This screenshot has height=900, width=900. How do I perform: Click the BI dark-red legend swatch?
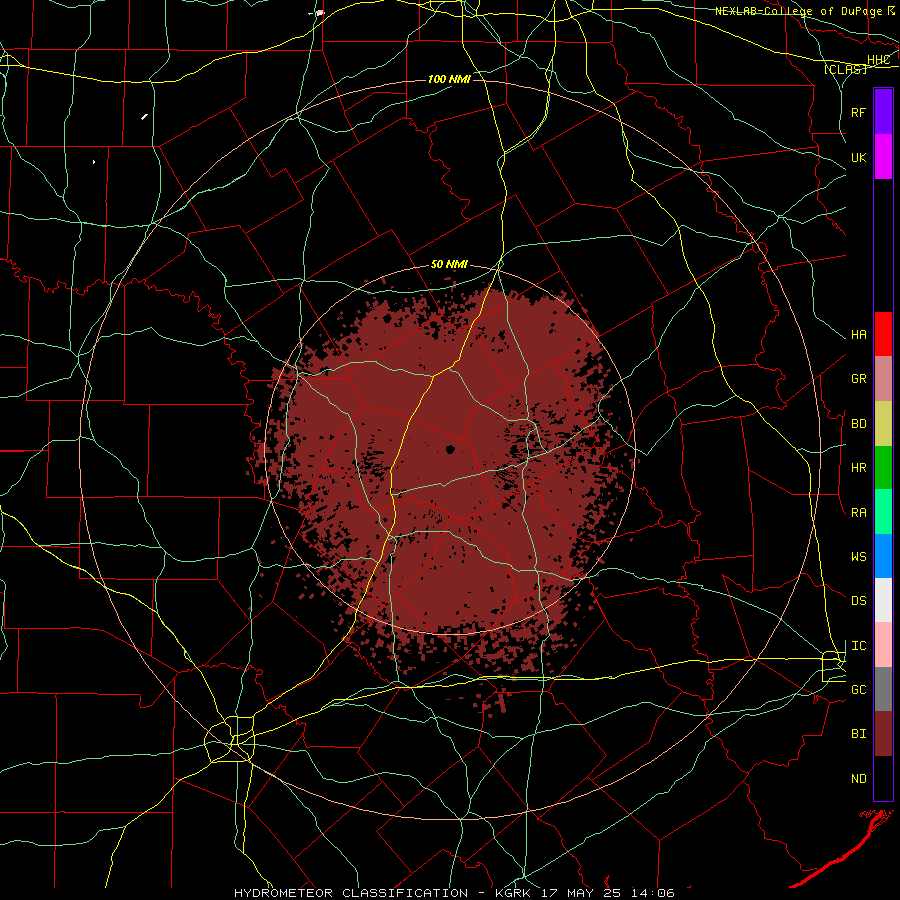click(x=883, y=734)
